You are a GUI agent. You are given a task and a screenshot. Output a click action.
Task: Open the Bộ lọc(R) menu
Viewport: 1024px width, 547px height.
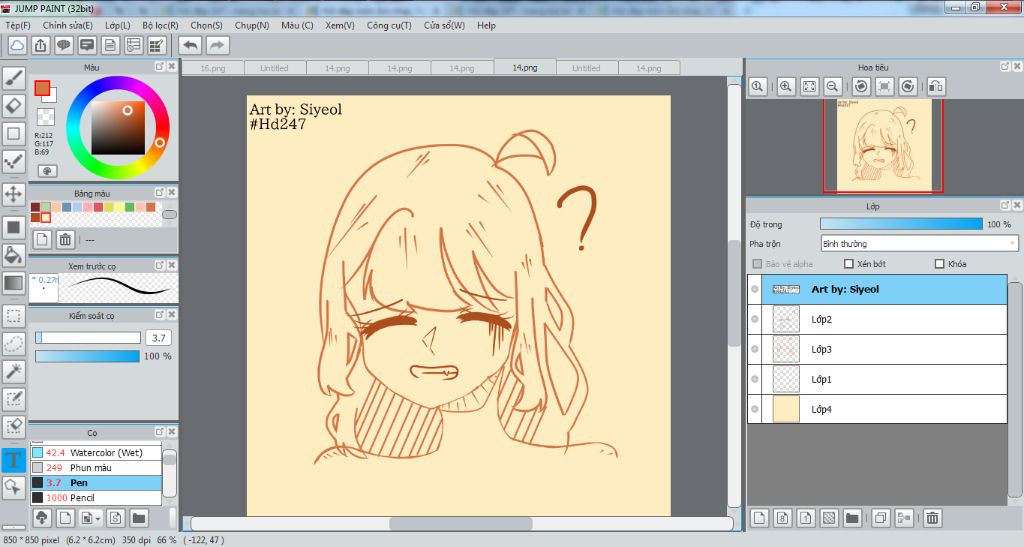(x=160, y=25)
